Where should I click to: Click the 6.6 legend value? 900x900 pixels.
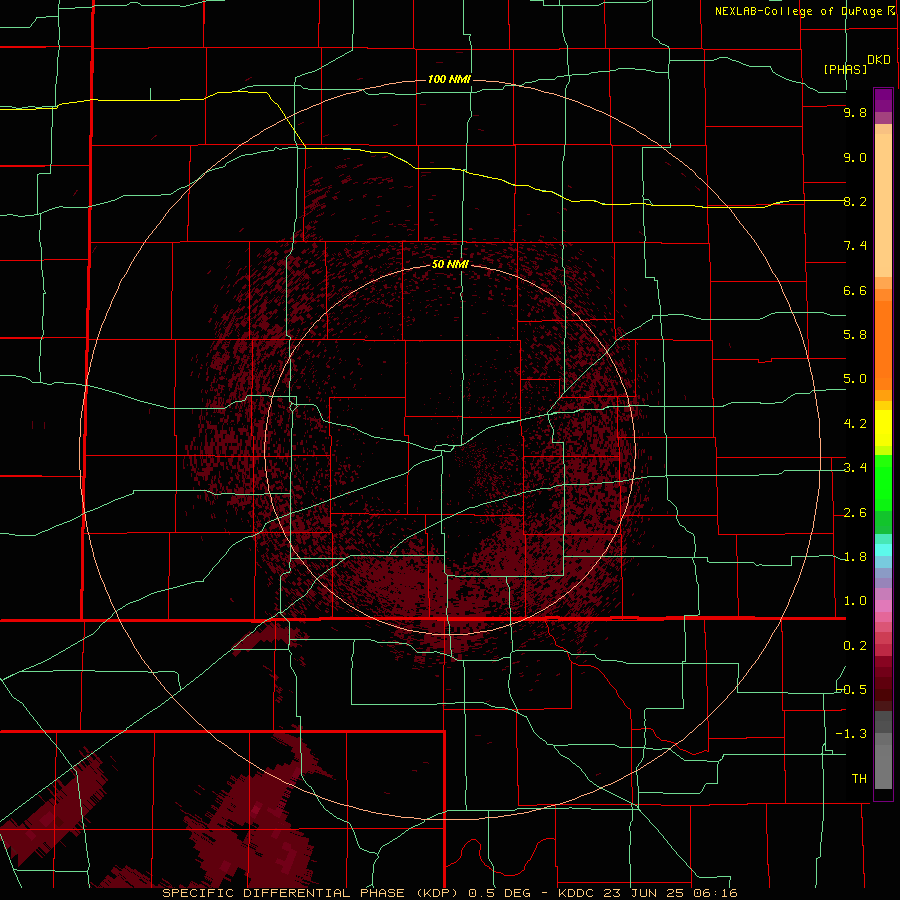point(855,290)
